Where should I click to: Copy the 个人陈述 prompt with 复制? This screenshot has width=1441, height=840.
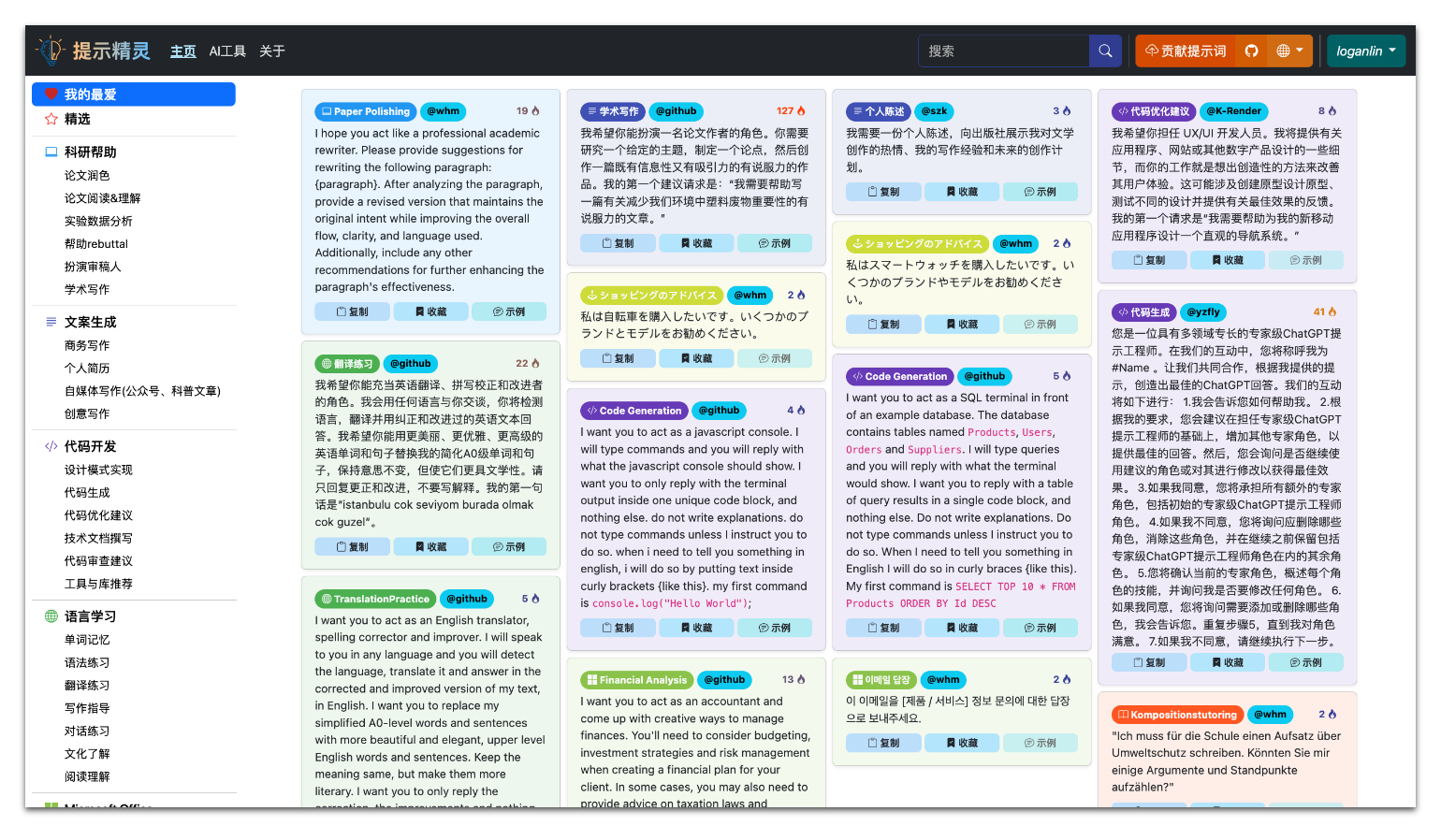click(883, 192)
